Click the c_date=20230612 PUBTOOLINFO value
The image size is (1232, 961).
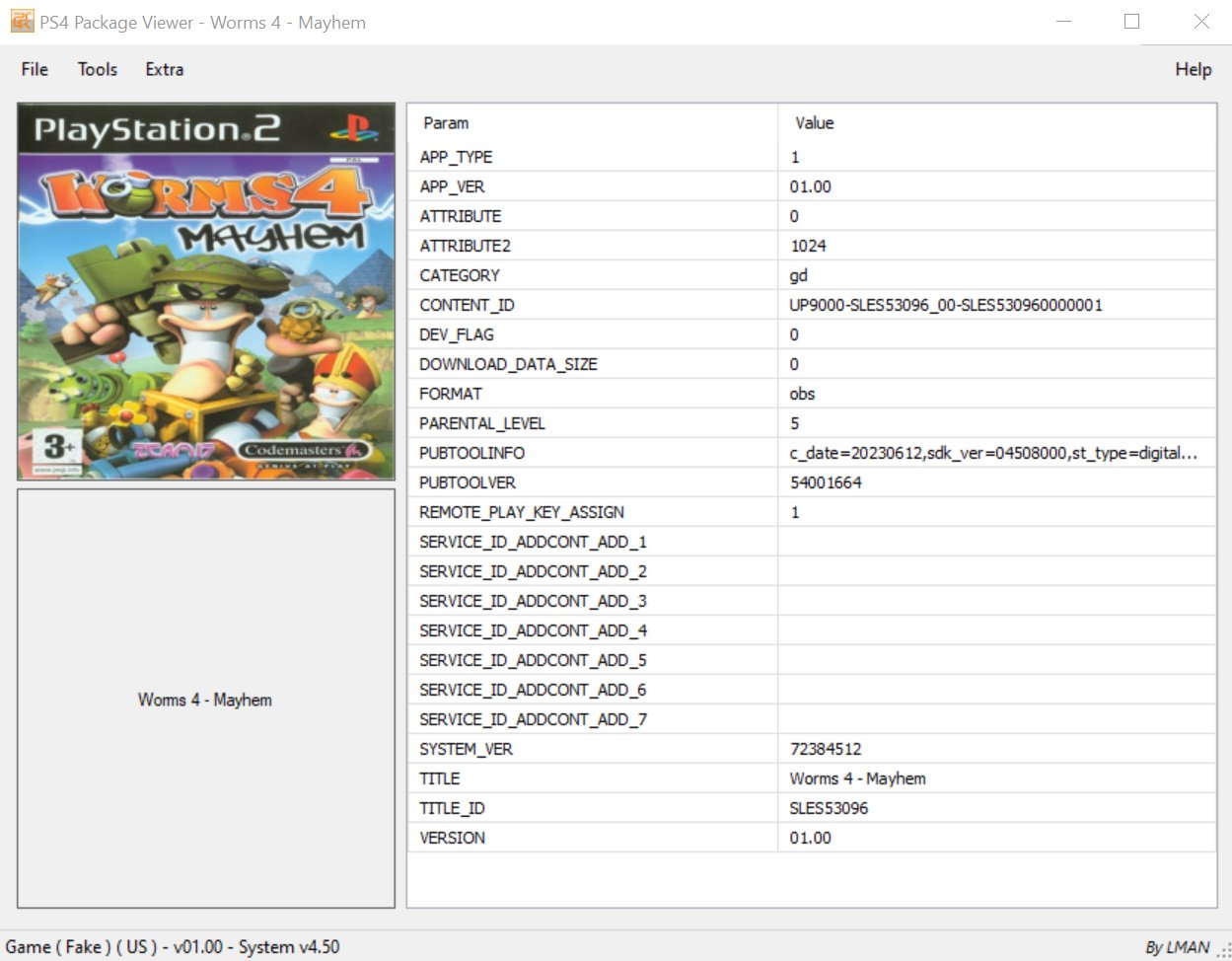994,453
